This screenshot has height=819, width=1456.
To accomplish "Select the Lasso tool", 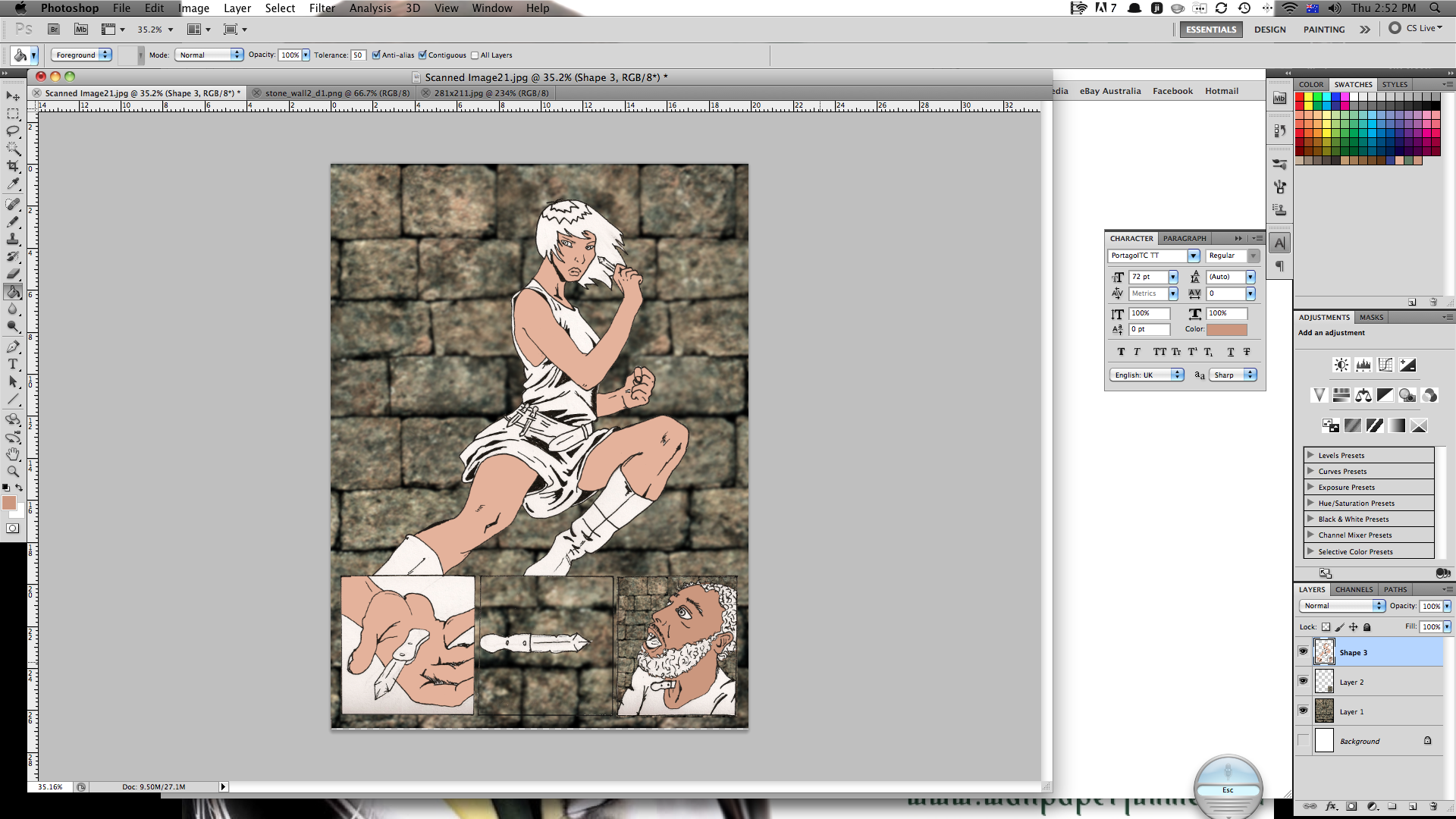I will tap(13, 131).
